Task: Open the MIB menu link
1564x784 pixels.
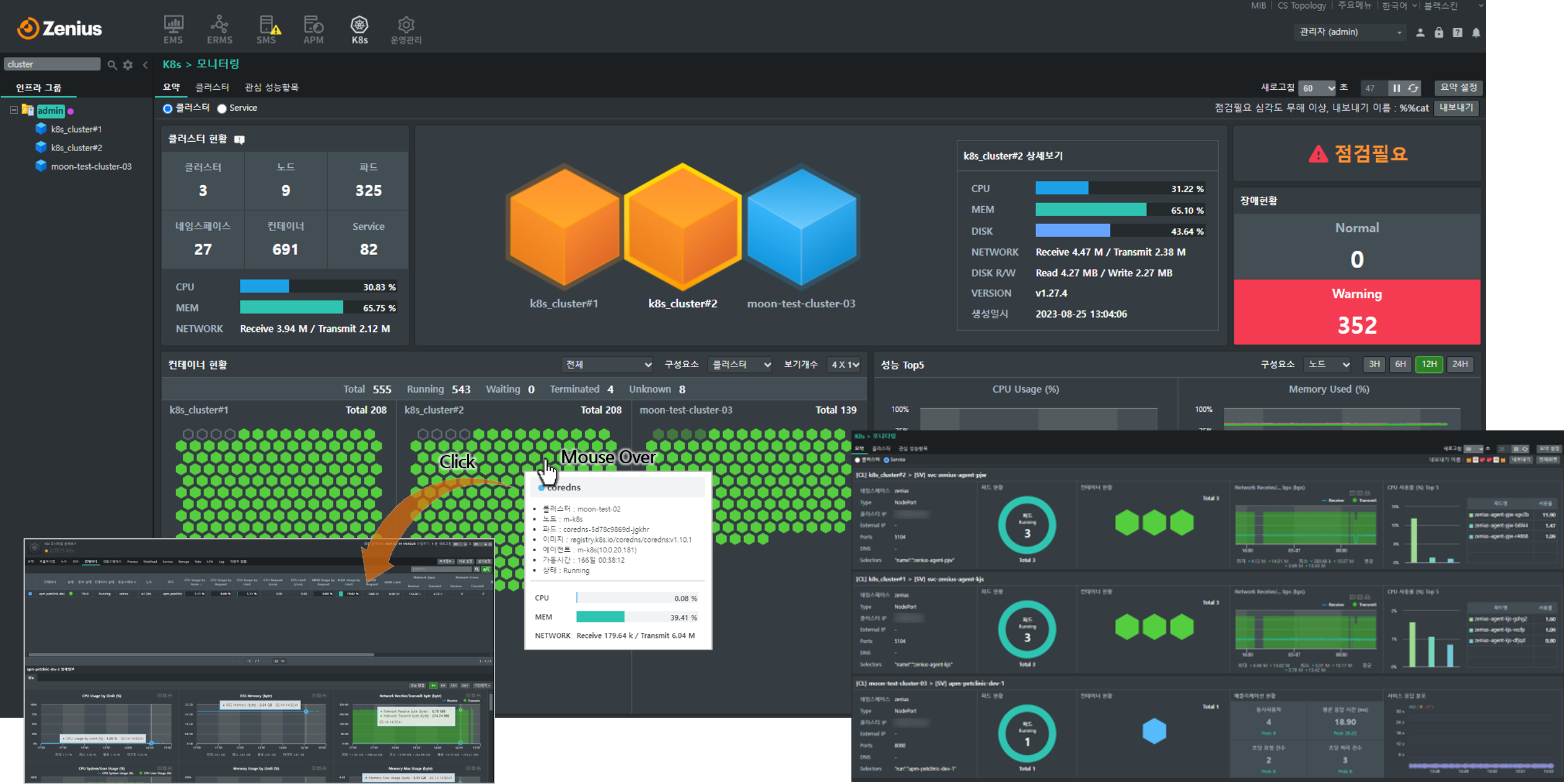Action: click(1258, 6)
